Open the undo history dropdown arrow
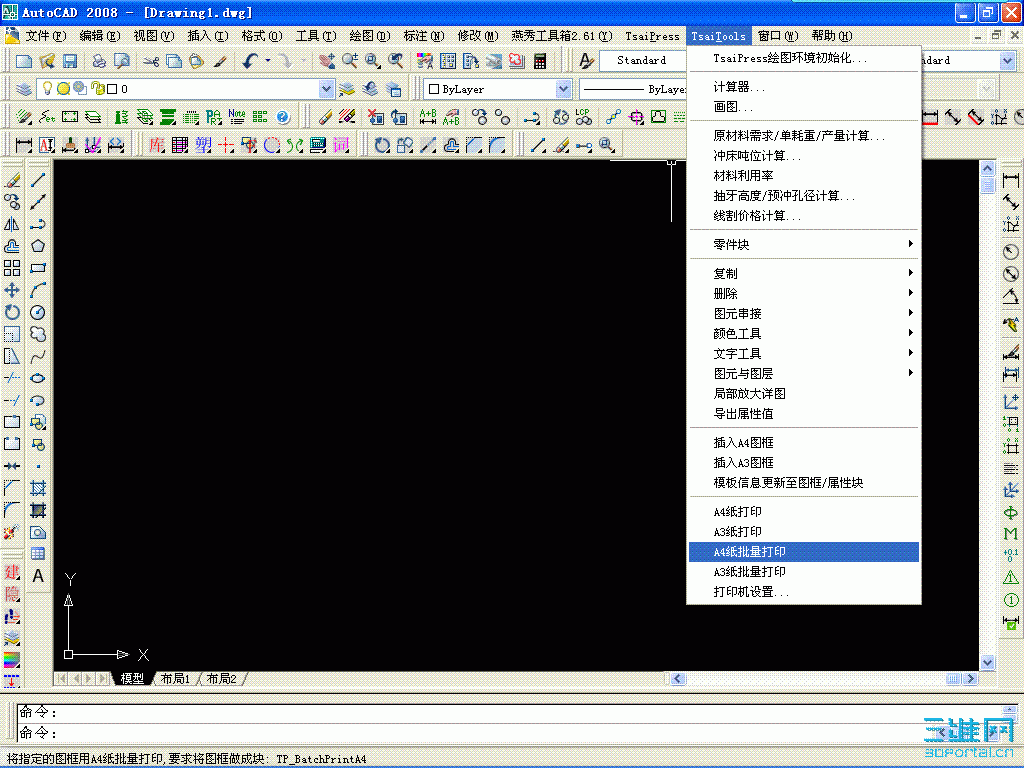The width and height of the screenshot is (1024, 768). (268, 61)
